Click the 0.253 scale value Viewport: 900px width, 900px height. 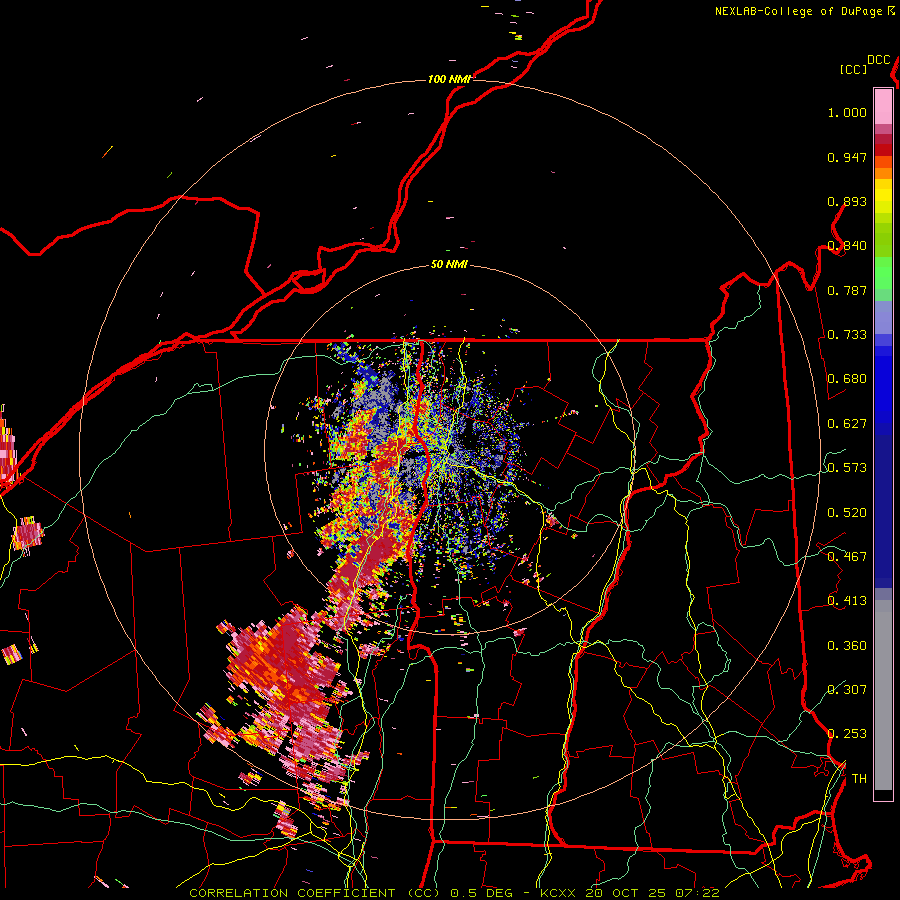[x=847, y=734]
